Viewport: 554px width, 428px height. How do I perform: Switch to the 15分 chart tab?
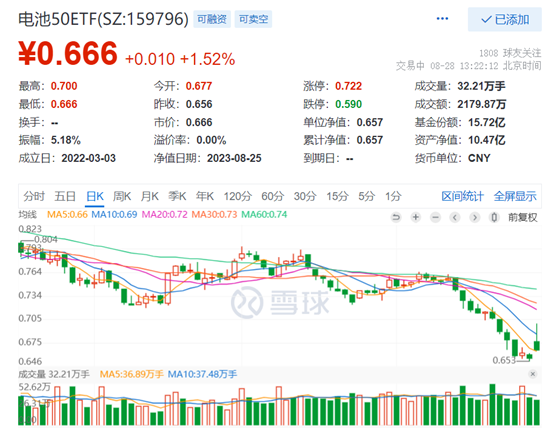[x=337, y=196]
